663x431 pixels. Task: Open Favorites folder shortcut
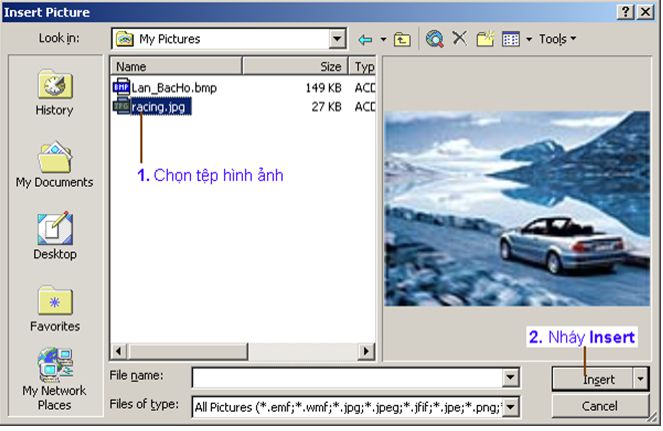55,309
